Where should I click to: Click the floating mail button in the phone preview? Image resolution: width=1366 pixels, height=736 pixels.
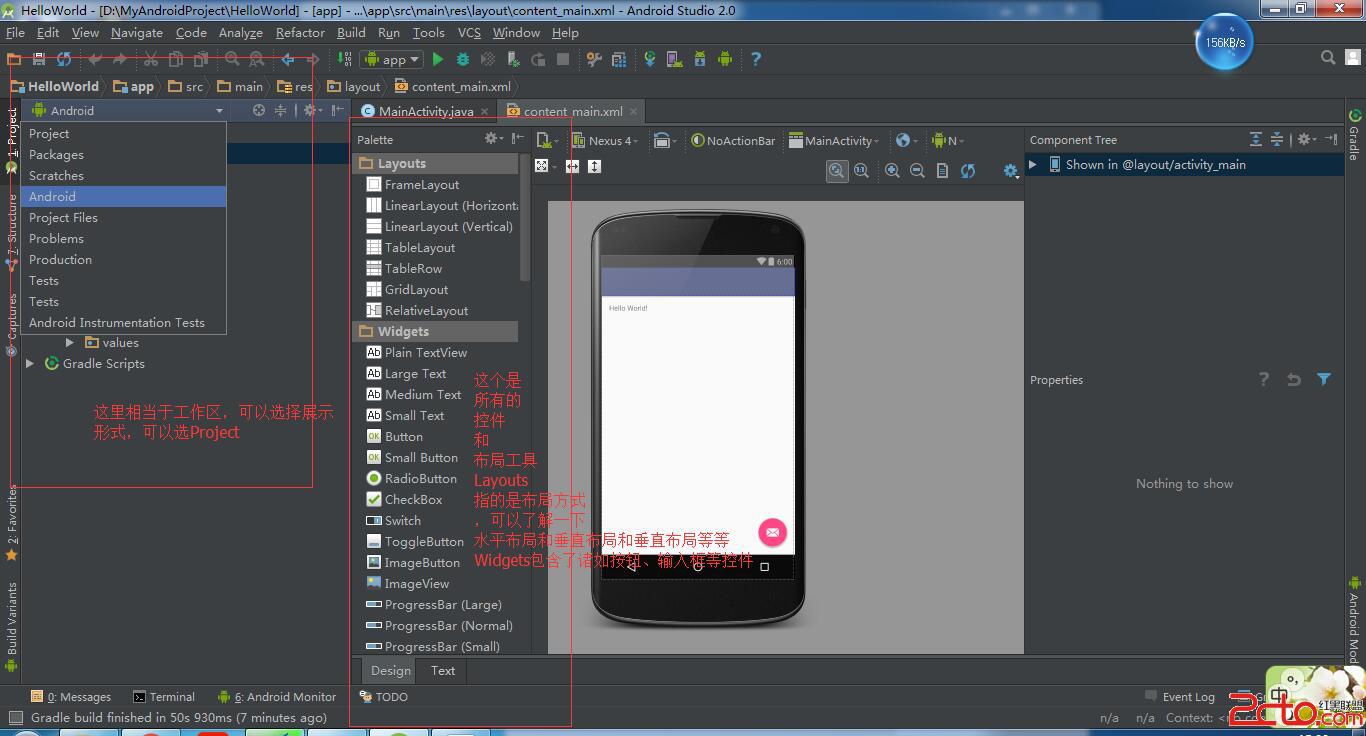pyautogui.click(x=772, y=532)
